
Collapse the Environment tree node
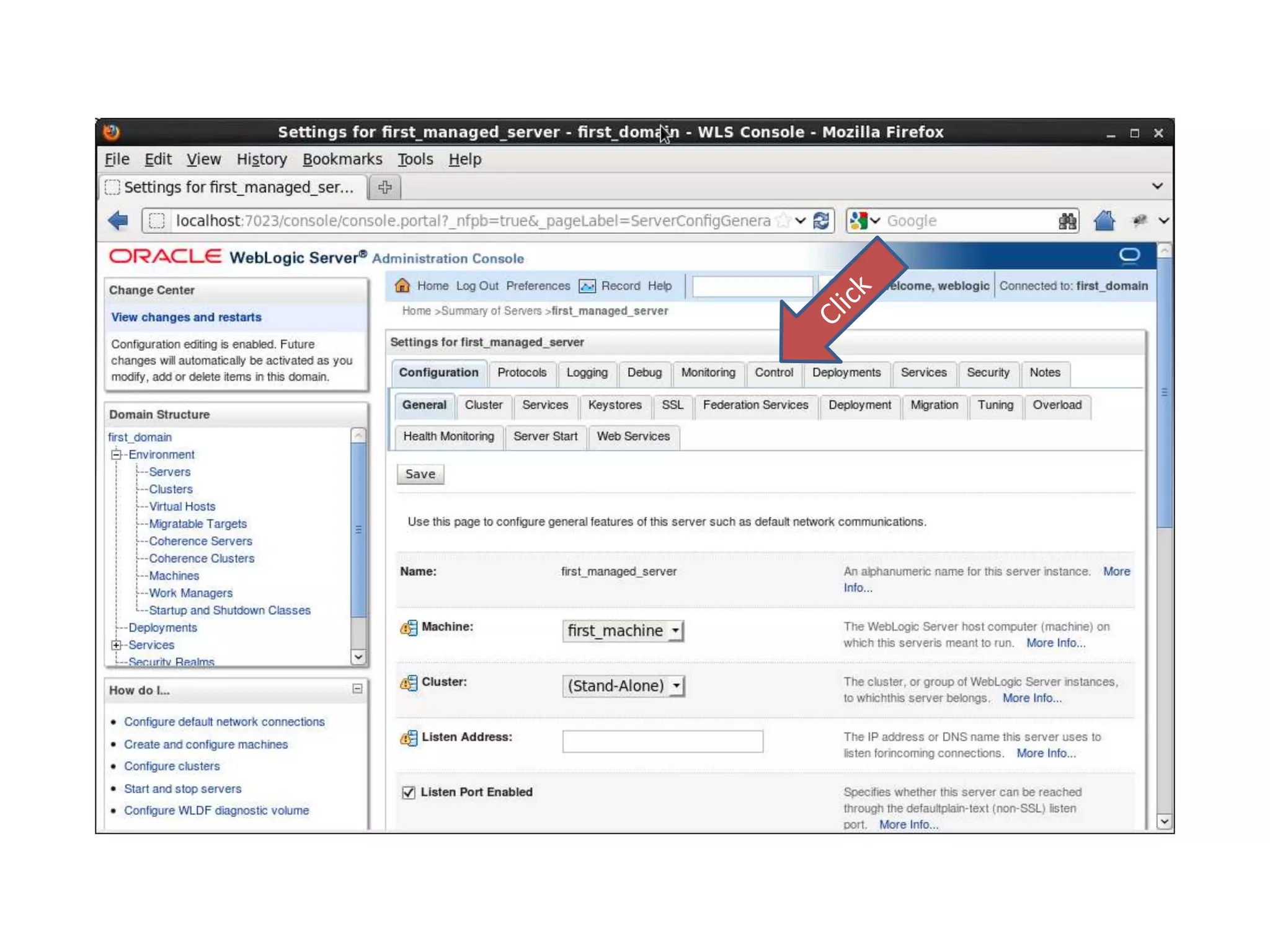[116, 454]
